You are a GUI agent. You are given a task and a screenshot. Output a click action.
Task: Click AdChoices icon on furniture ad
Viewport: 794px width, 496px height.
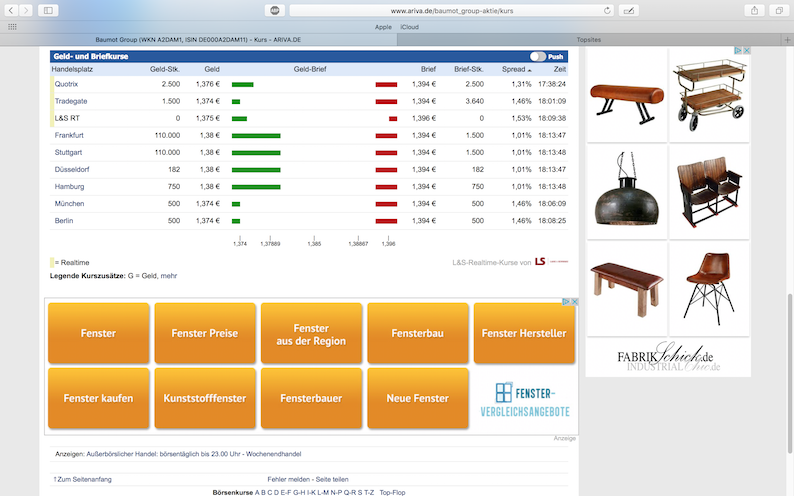click(x=738, y=51)
